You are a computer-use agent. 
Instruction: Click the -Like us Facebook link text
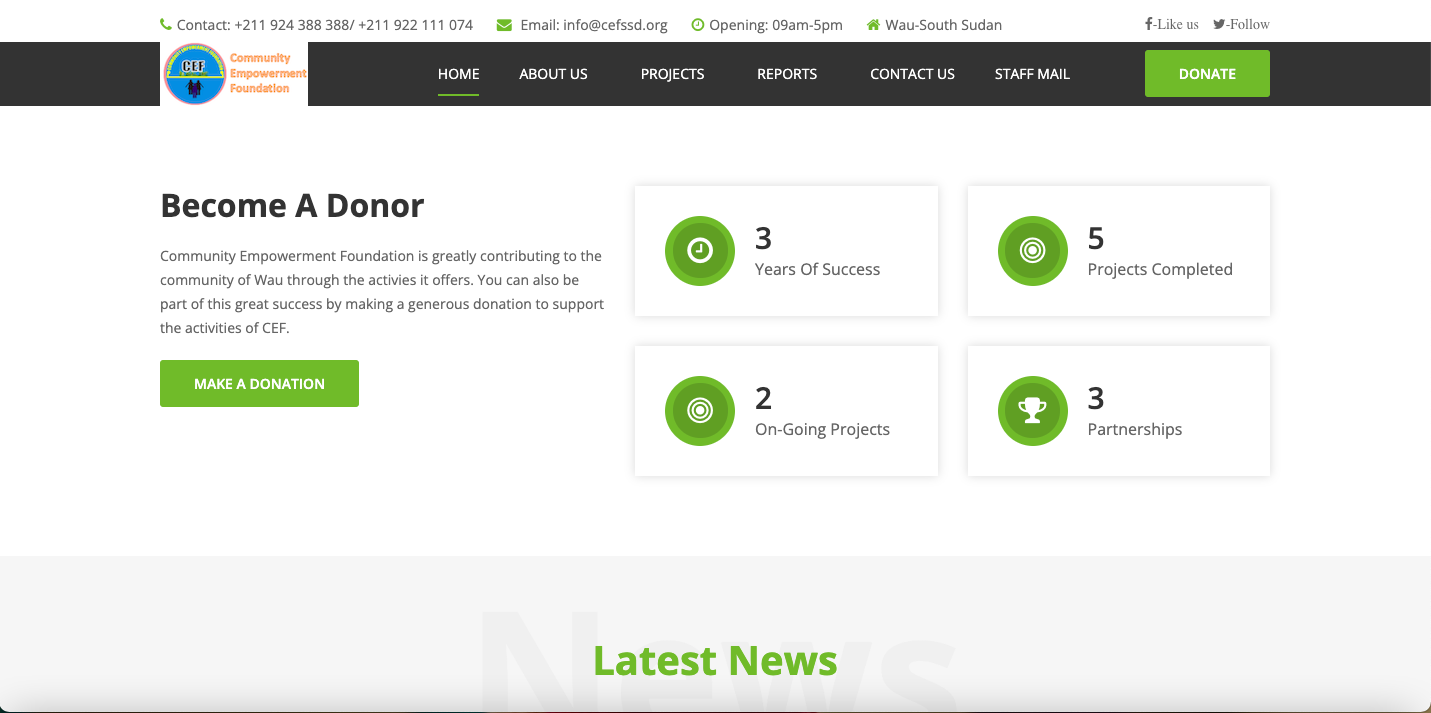(x=1177, y=24)
